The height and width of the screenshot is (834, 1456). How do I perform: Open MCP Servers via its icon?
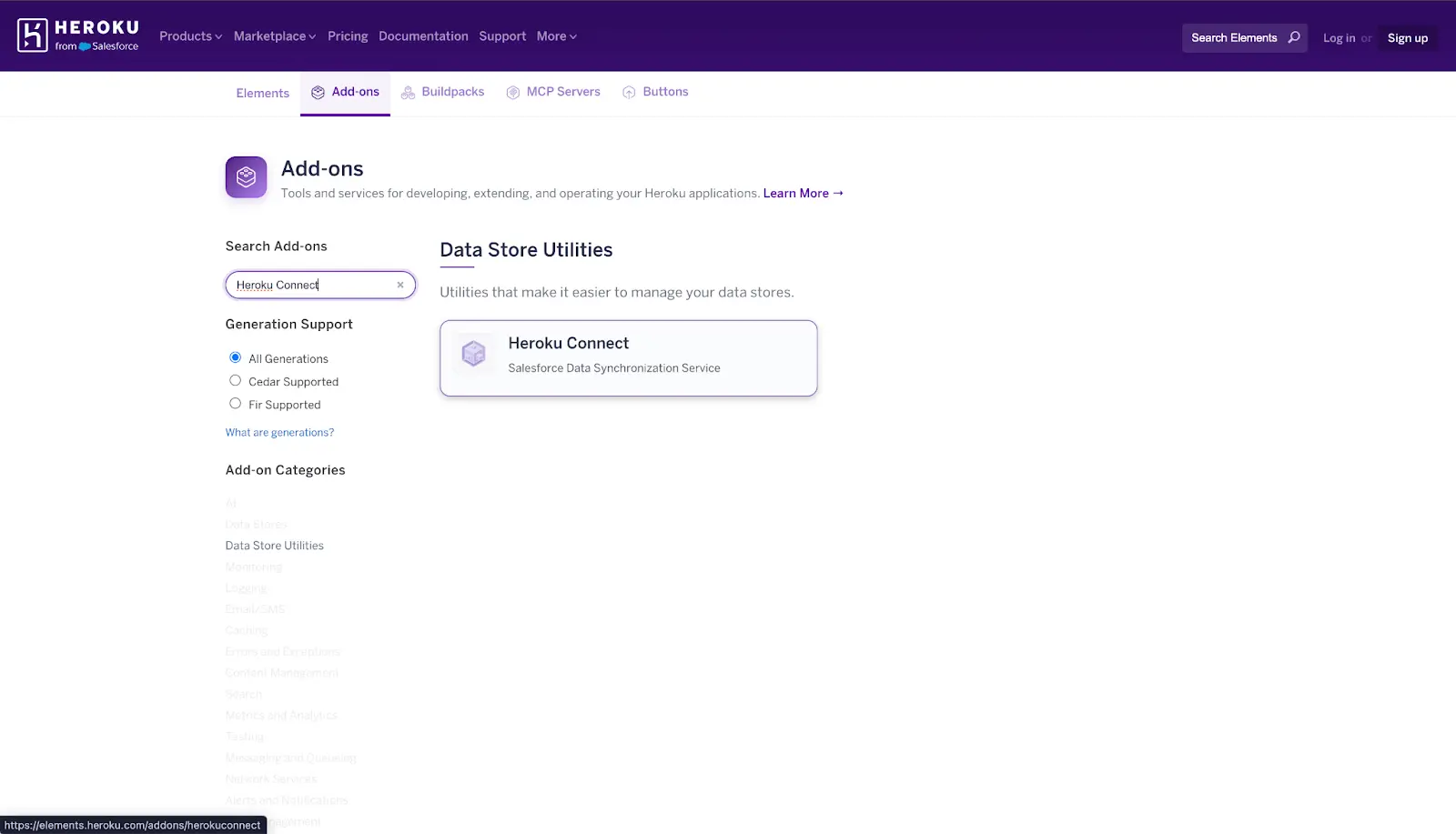(512, 91)
